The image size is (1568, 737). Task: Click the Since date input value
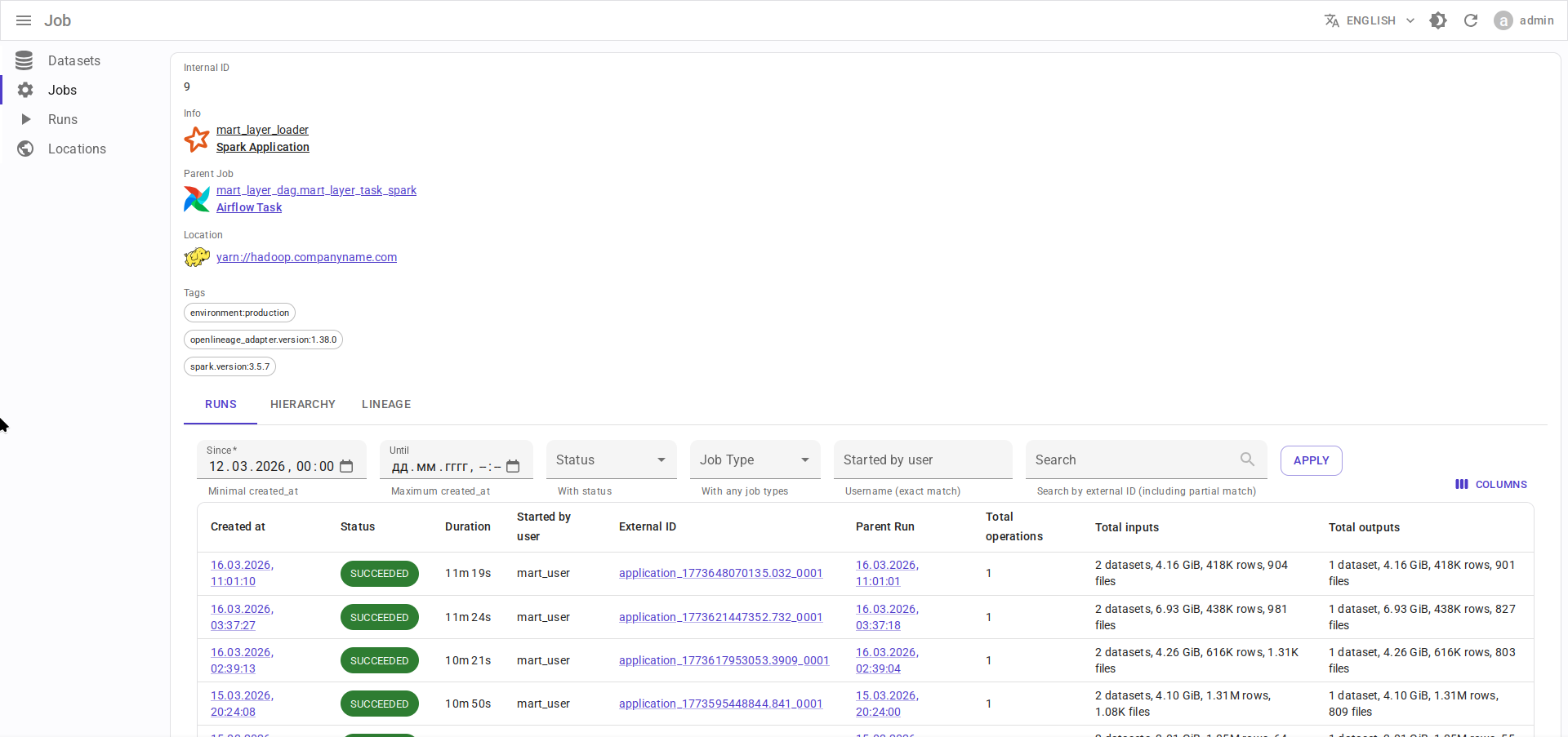[271, 466]
